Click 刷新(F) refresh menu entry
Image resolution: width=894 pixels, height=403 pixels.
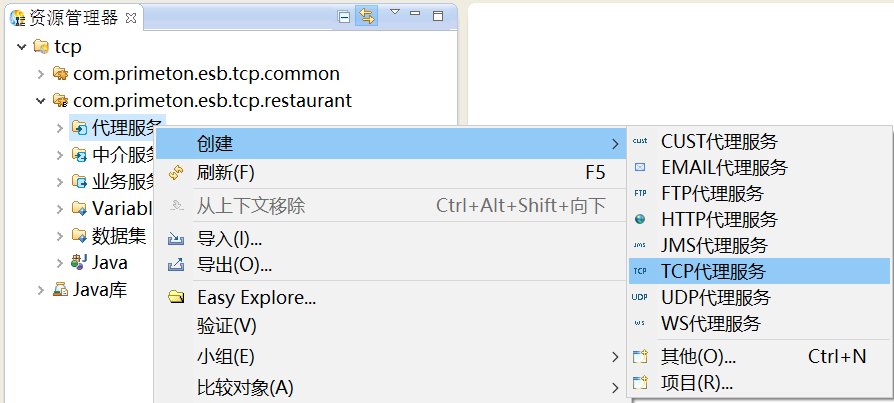(x=225, y=173)
